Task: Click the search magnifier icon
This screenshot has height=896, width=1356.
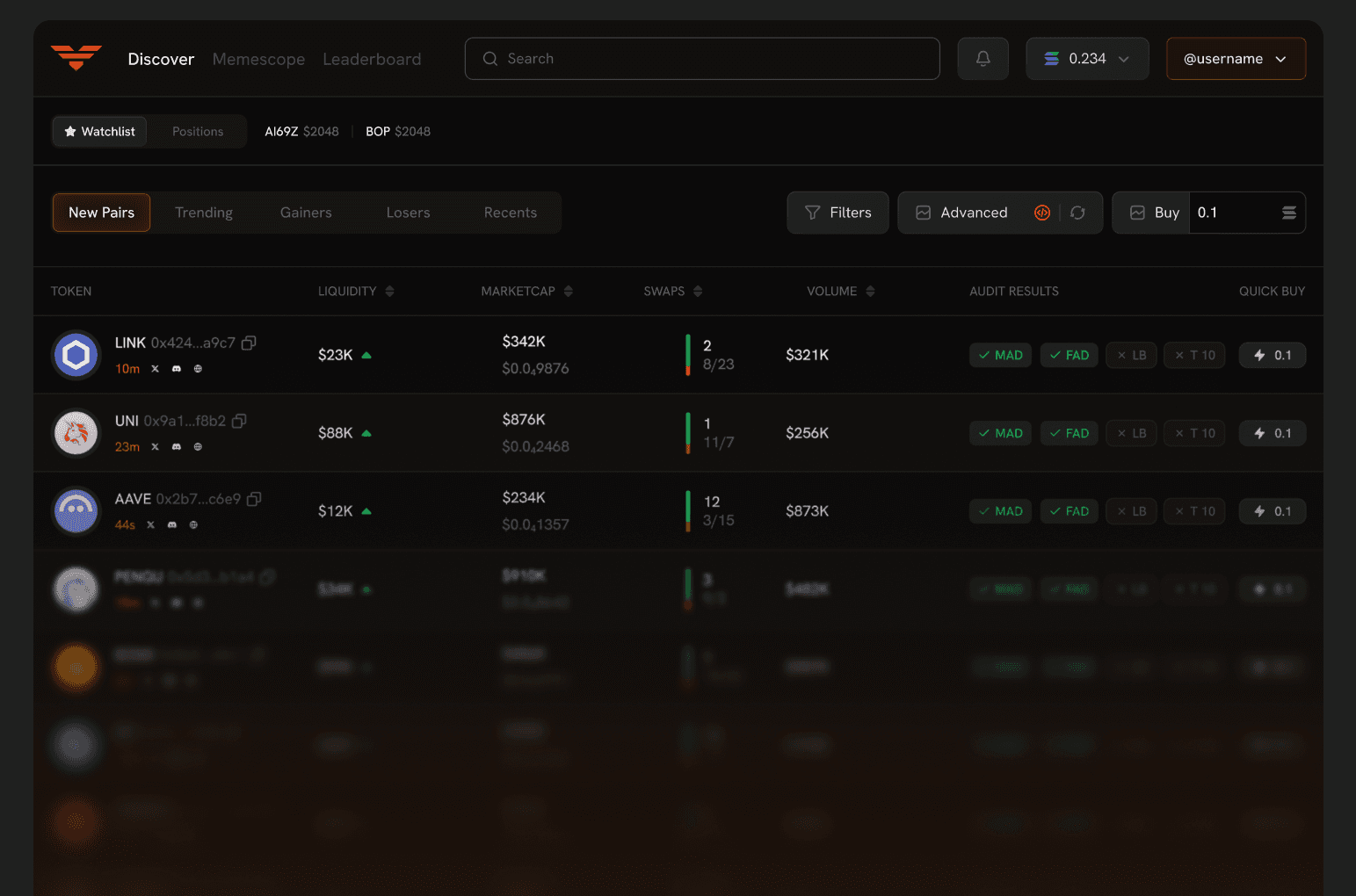Action: click(490, 59)
